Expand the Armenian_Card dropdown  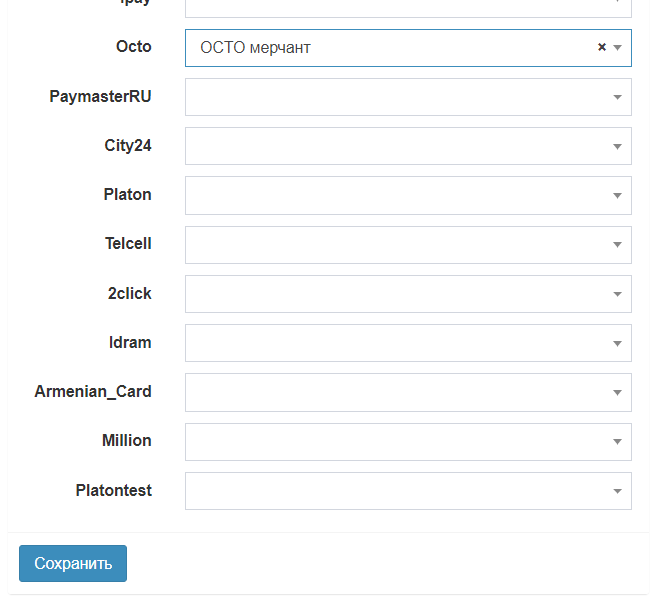pos(408,392)
